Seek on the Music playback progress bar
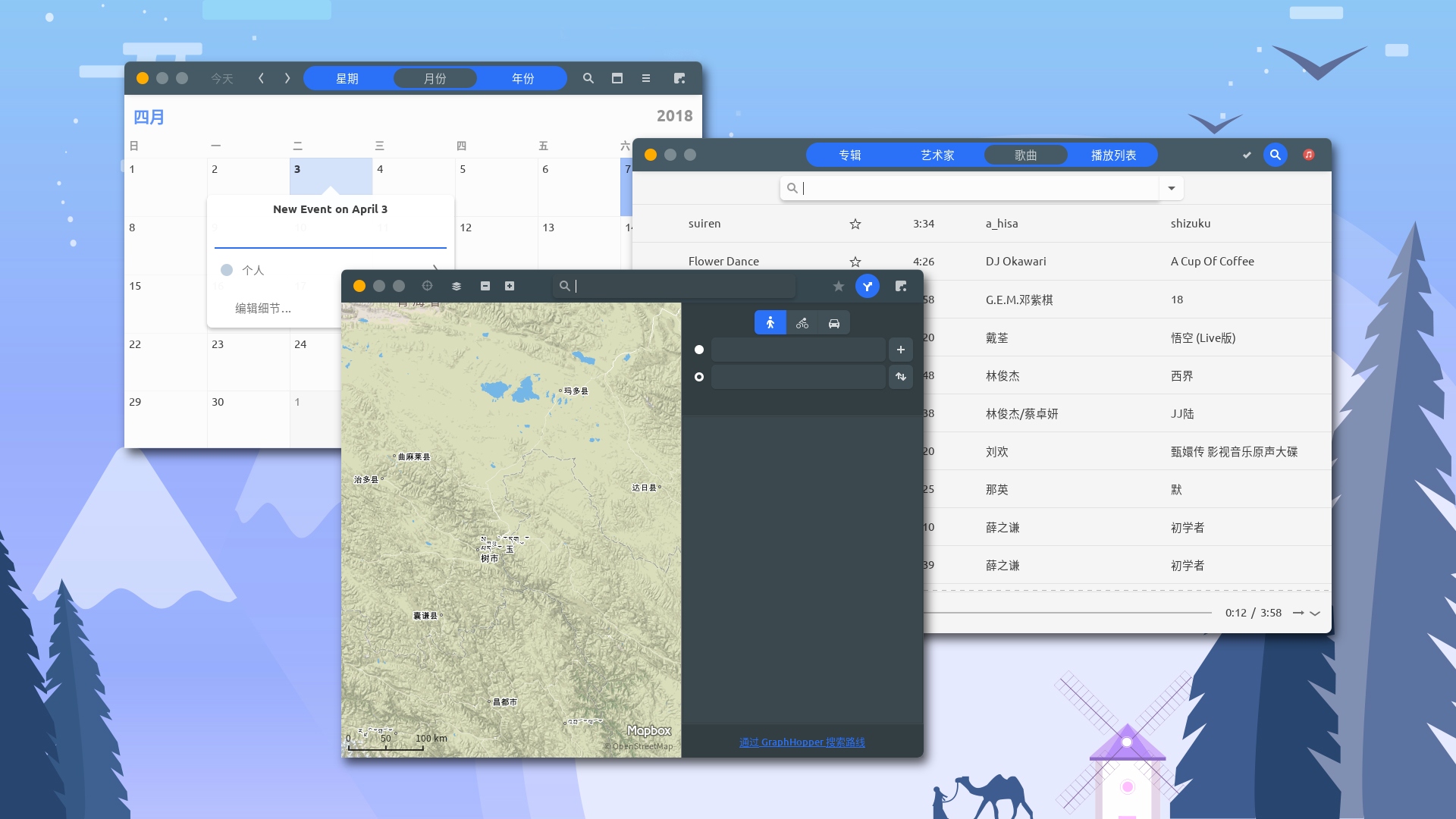This screenshot has height=819, width=1456. click(1068, 612)
